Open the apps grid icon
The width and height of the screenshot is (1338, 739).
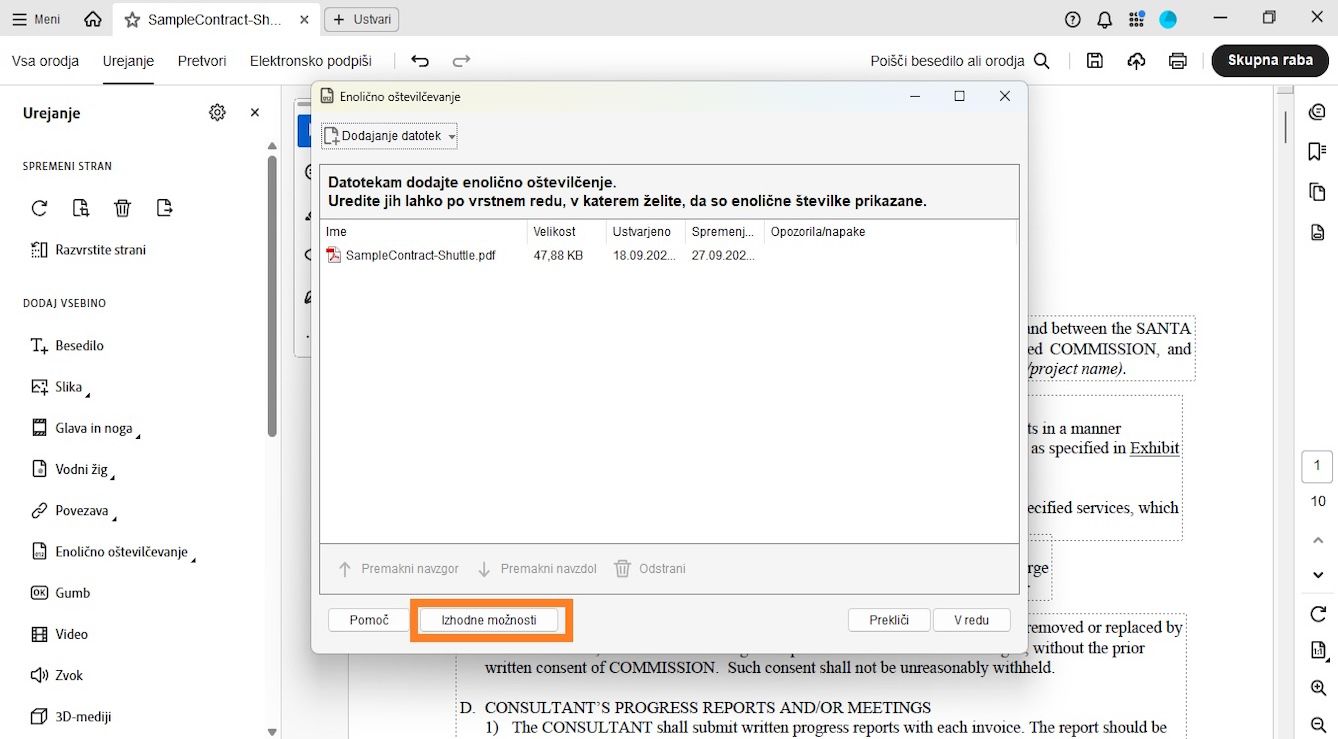point(1136,19)
